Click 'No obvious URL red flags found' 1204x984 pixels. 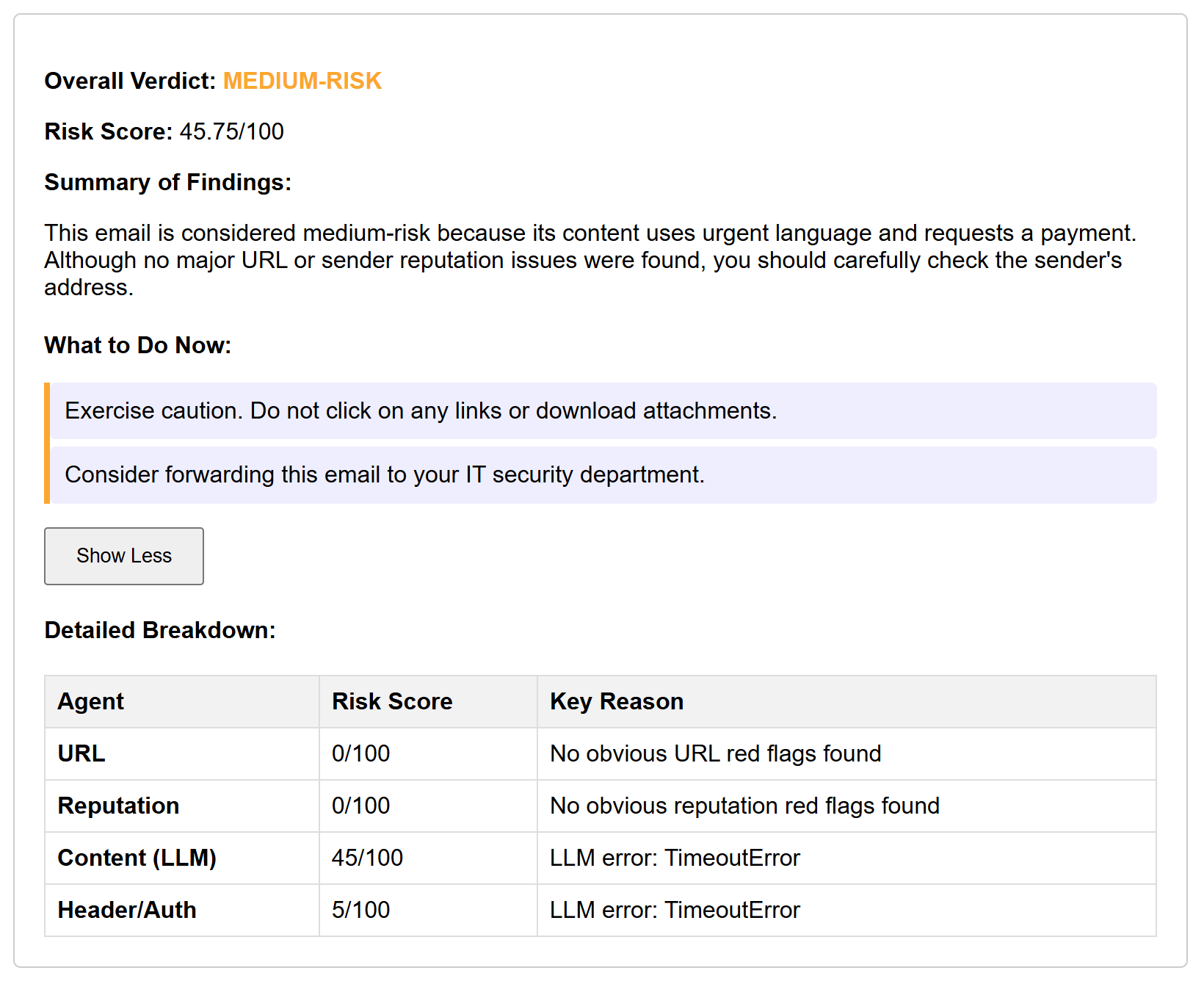pyautogui.click(x=716, y=754)
